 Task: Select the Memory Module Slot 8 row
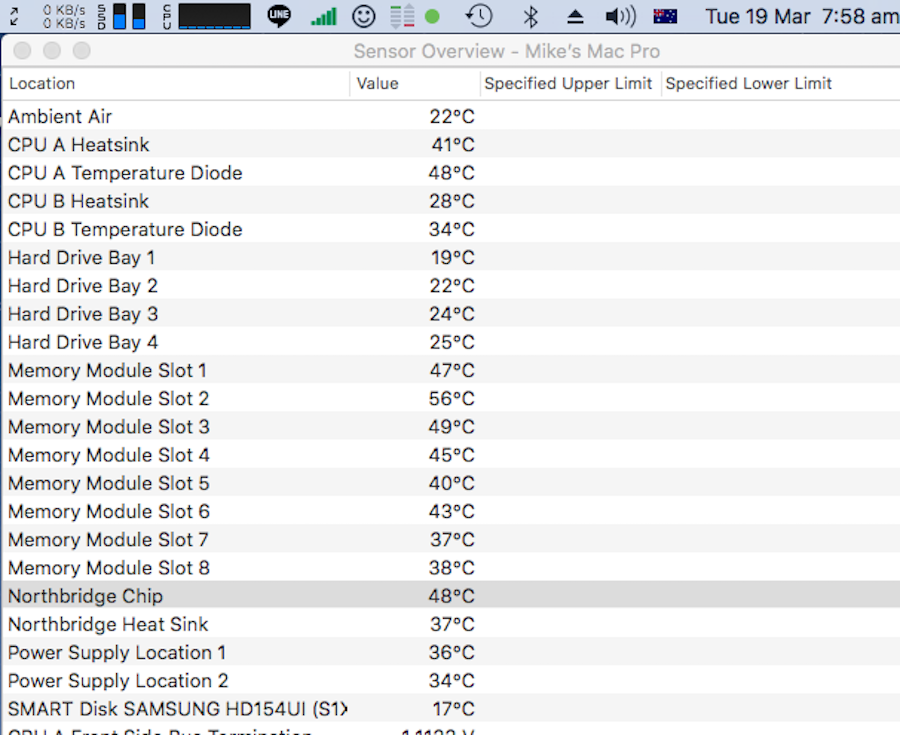pos(451,568)
